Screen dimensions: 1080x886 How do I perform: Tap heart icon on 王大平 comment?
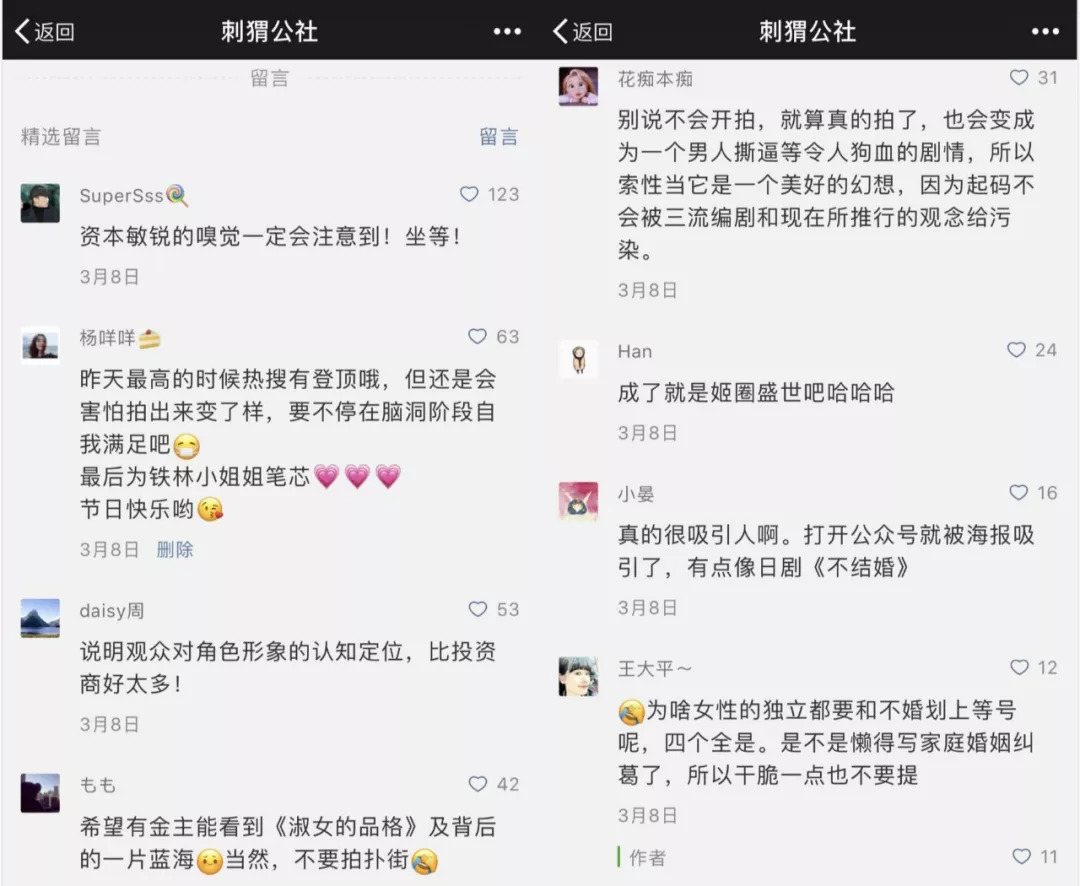tap(1019, 667)
